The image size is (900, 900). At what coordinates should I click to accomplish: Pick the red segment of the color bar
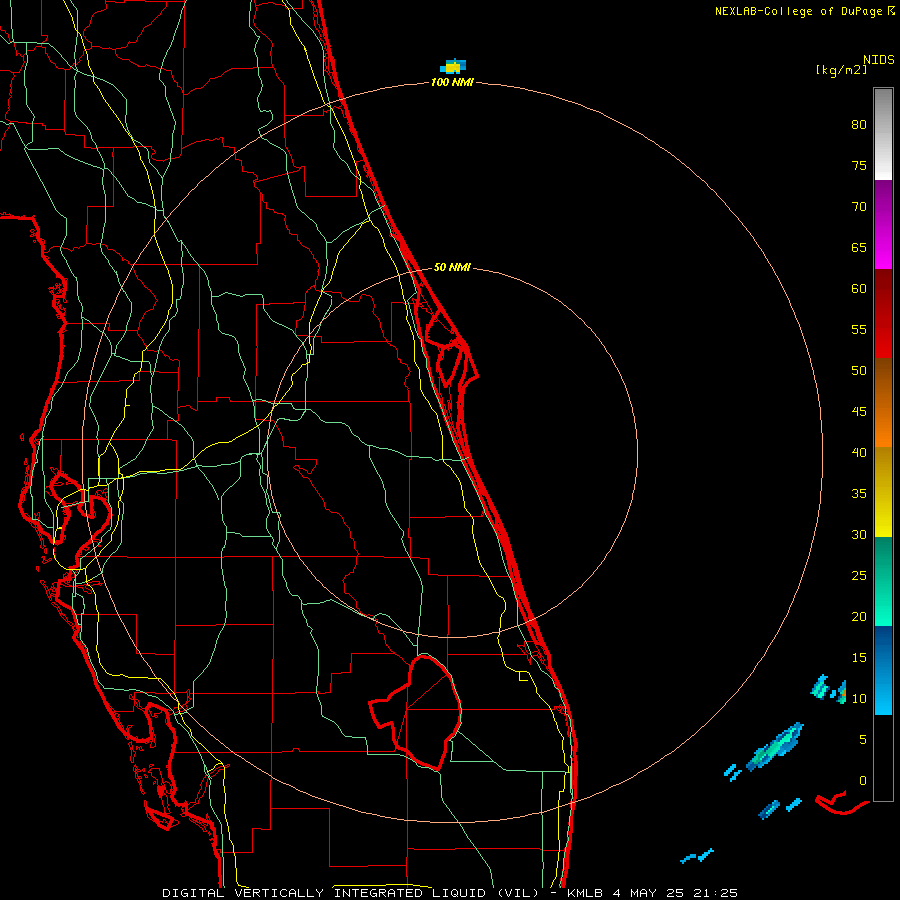[x=883, y=313]
